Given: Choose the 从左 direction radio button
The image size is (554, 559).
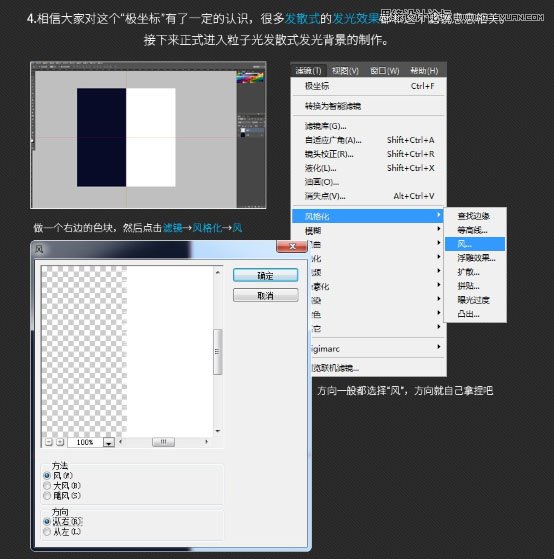Looking at the screenshot, I should pyautogui.click(x=47, y=532).
